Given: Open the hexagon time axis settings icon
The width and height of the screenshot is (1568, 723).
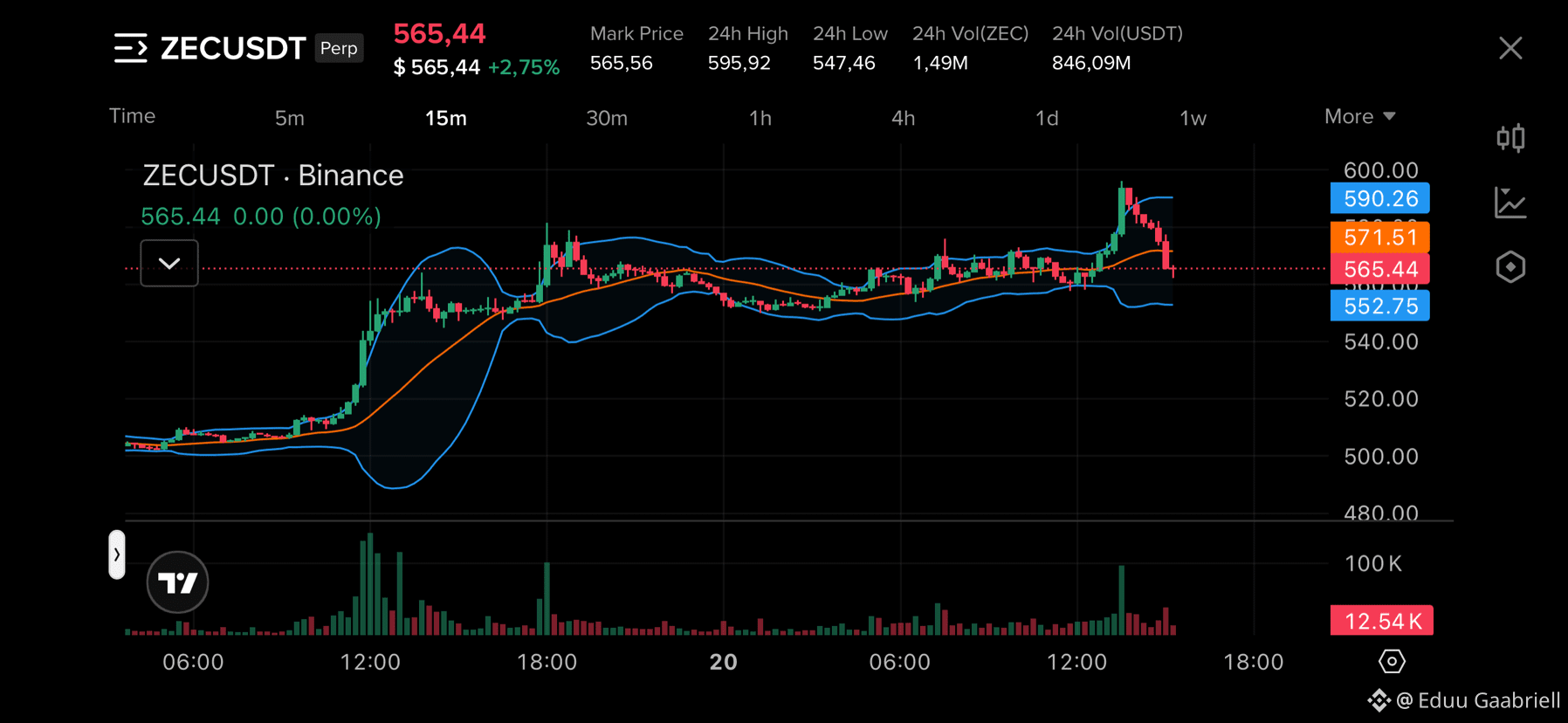Looking at the screenshot, I should click(1392, 661).
